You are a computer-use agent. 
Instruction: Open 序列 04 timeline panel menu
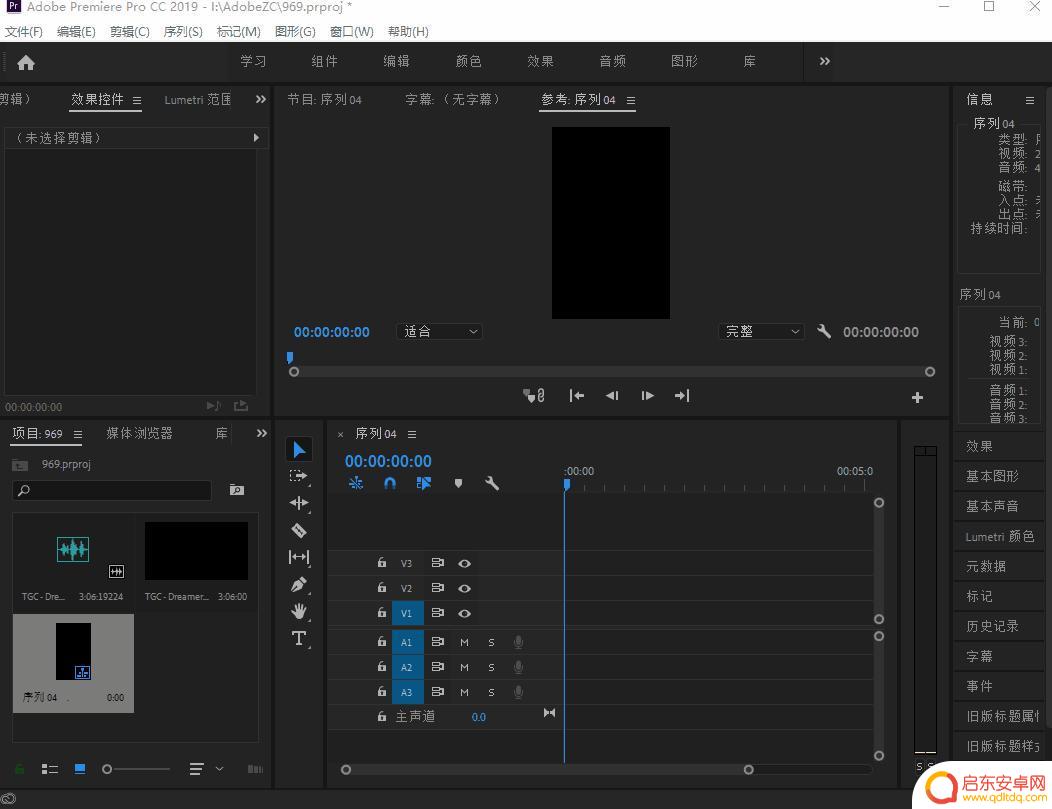coord(412,435)
